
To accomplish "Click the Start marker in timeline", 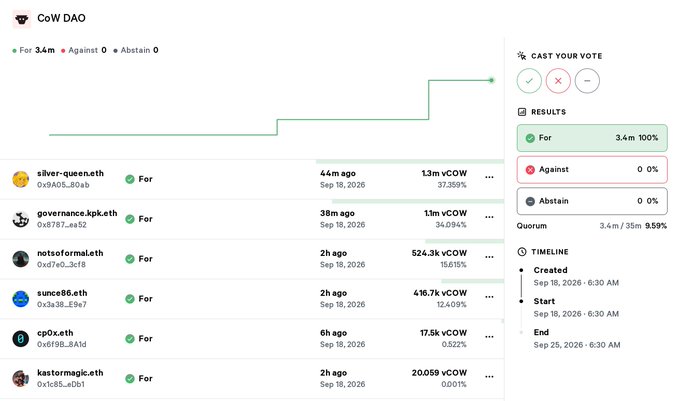I will [521, 301].
